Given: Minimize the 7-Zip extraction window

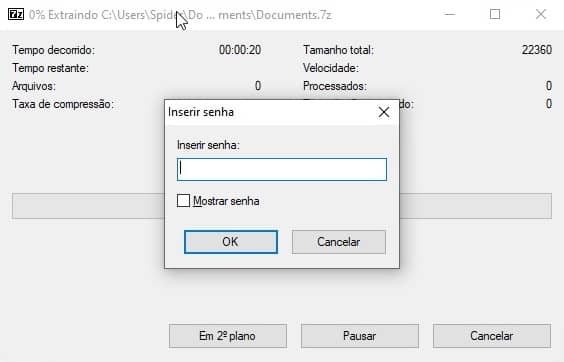Looking at the screenshot, I should tap(450, 14).
